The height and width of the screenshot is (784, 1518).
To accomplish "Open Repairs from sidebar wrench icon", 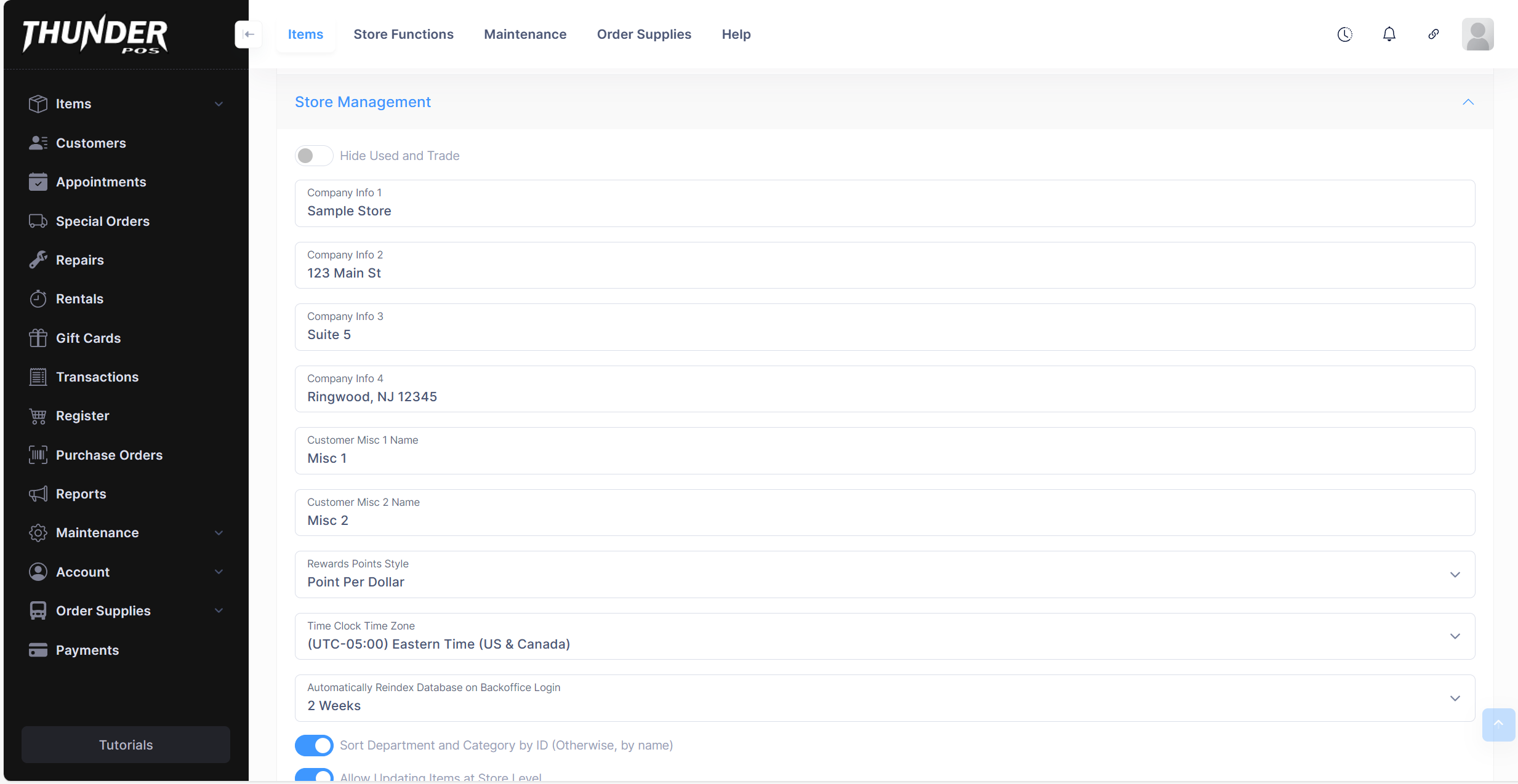I will (38, 260).
